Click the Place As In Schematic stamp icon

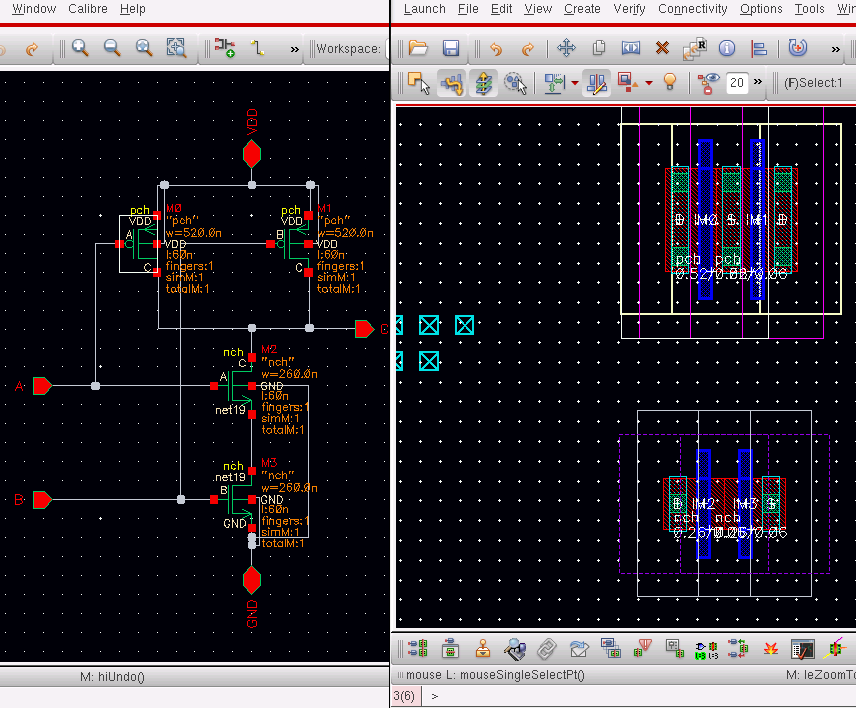click(483, 648)
